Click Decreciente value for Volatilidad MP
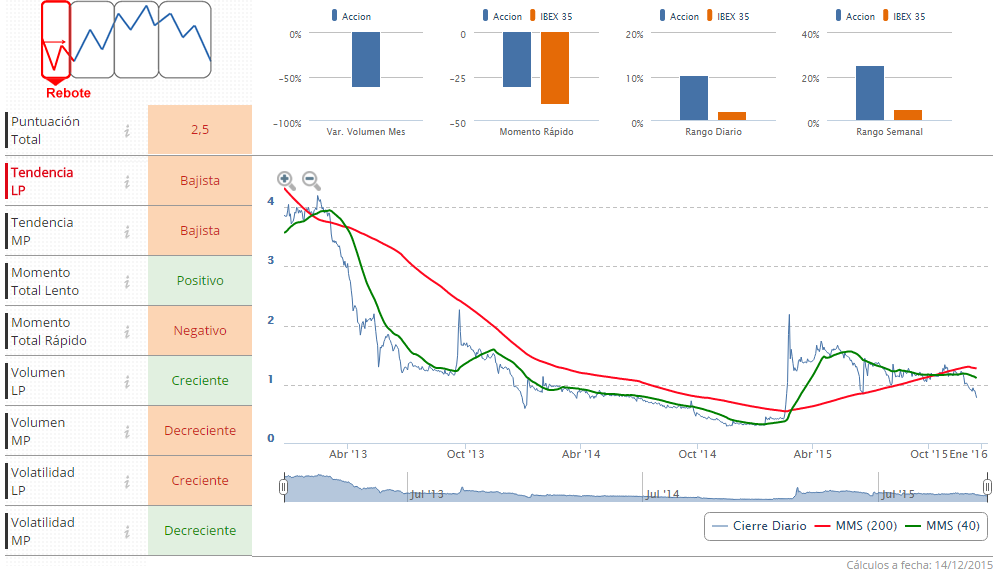The height and width of the screenshot is (579, 996). (x=200, y=530)
